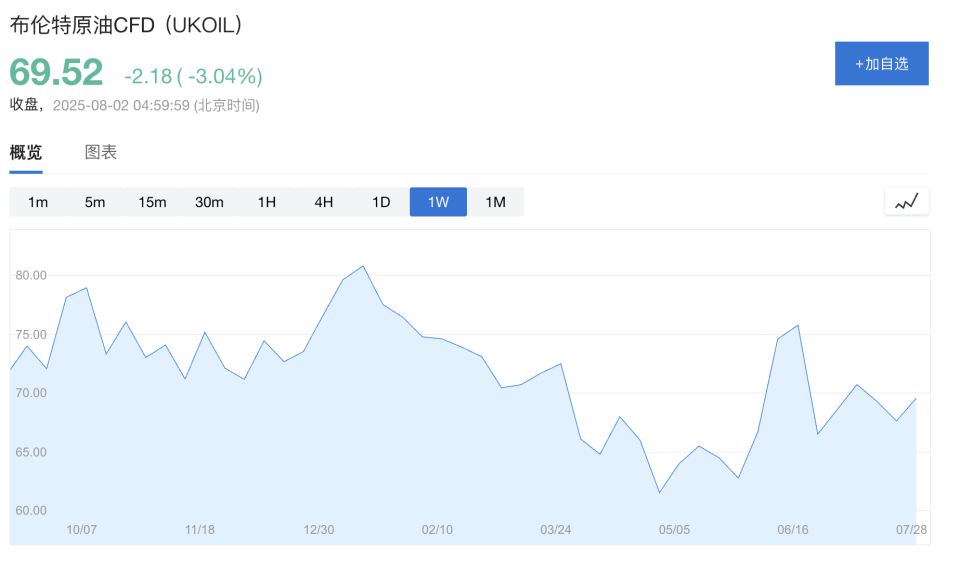Click the 12/30 date label
Screen dimensions: 960x561
pos(319,530)
